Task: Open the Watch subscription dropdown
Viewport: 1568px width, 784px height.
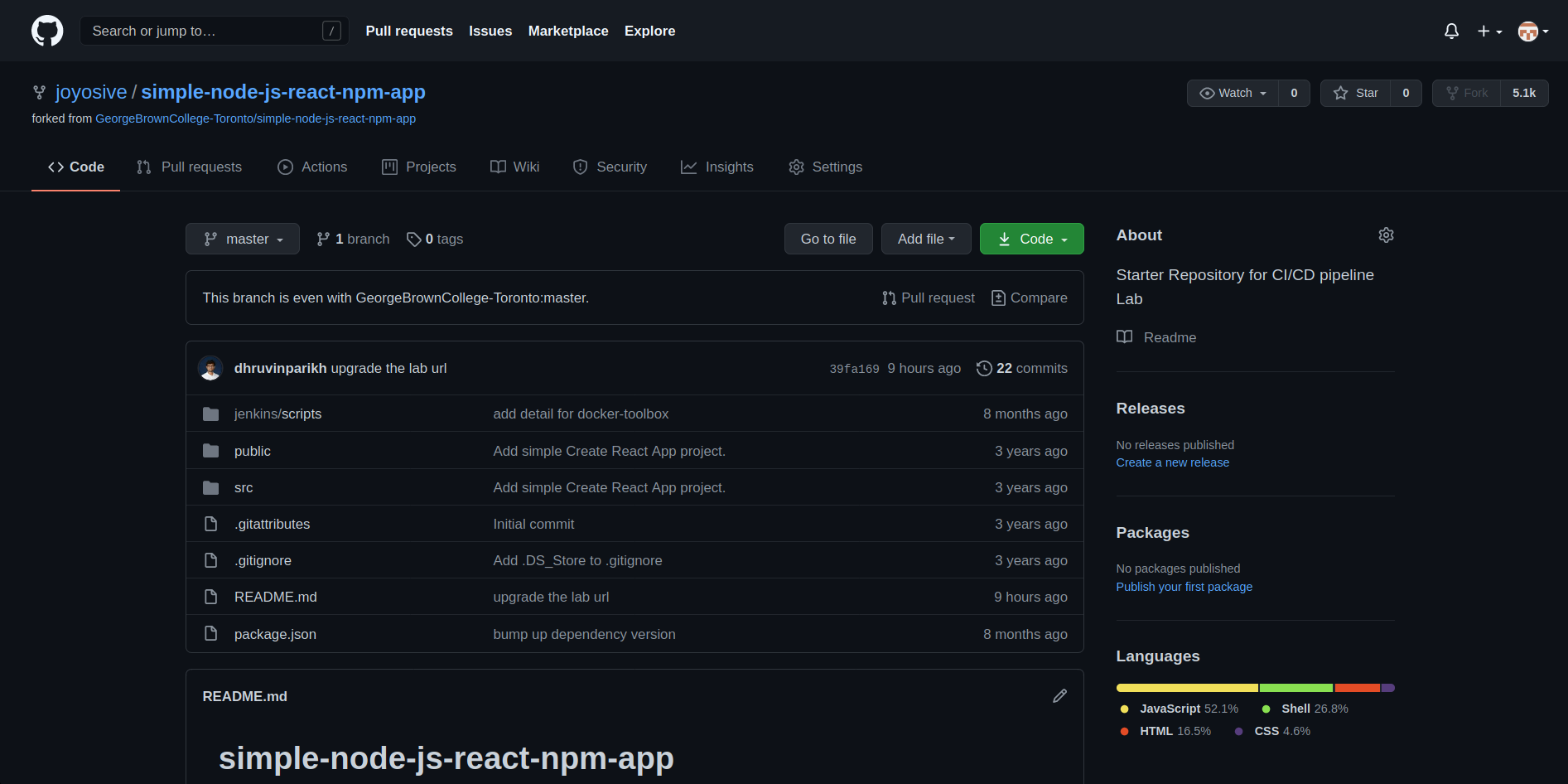Action: (1233, 93)
